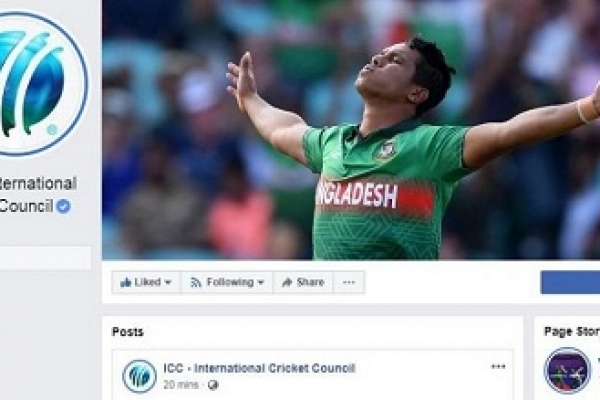Expand the Following dropdown arrow
Image resolution: width=600 pixels, height=400 pixels.
click(261, 282)
